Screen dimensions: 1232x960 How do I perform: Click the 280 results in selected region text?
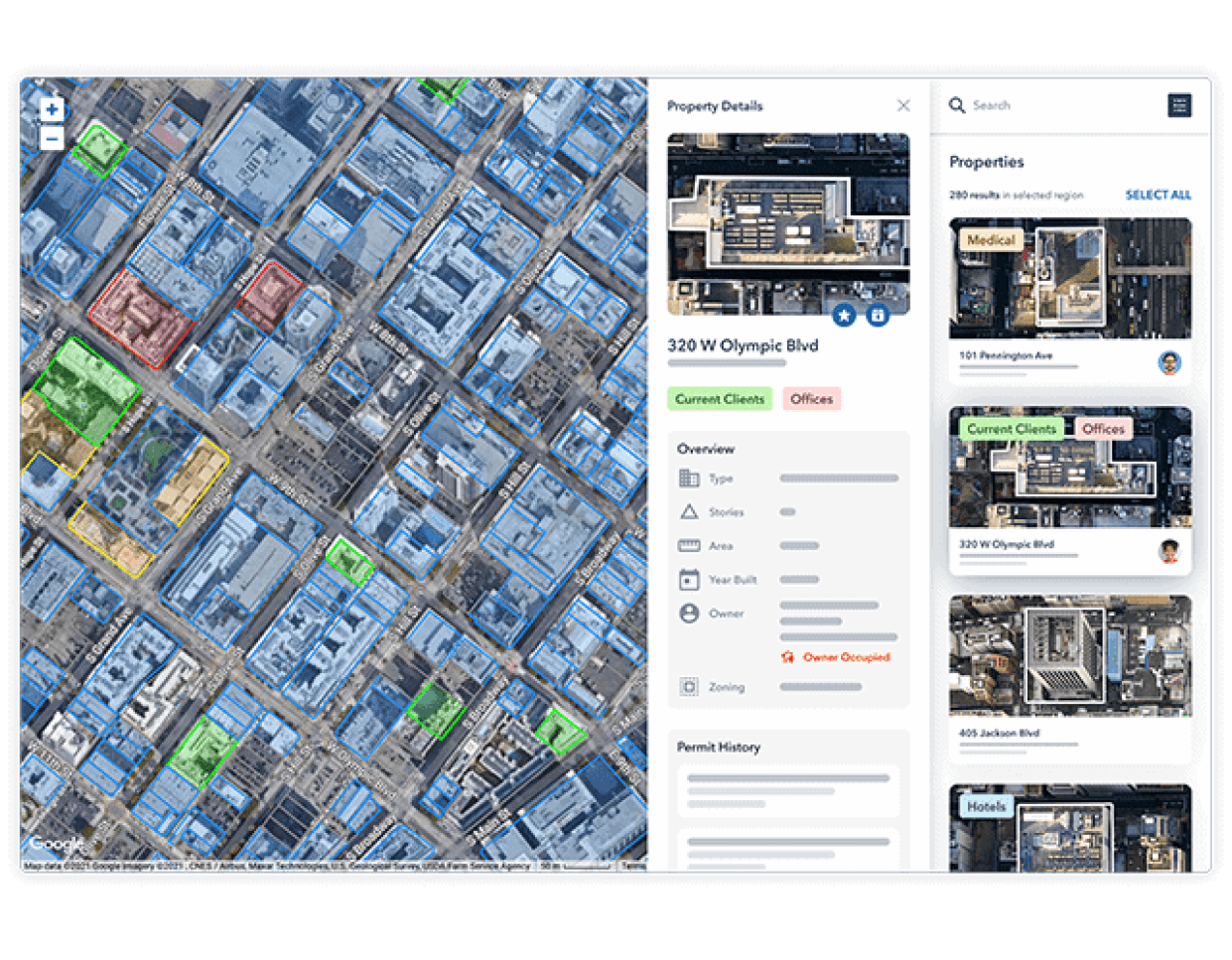[1016, 195]
